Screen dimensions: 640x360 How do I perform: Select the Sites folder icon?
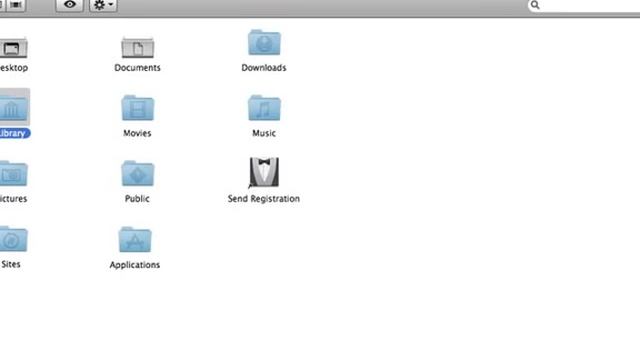[x=13, y=239]
